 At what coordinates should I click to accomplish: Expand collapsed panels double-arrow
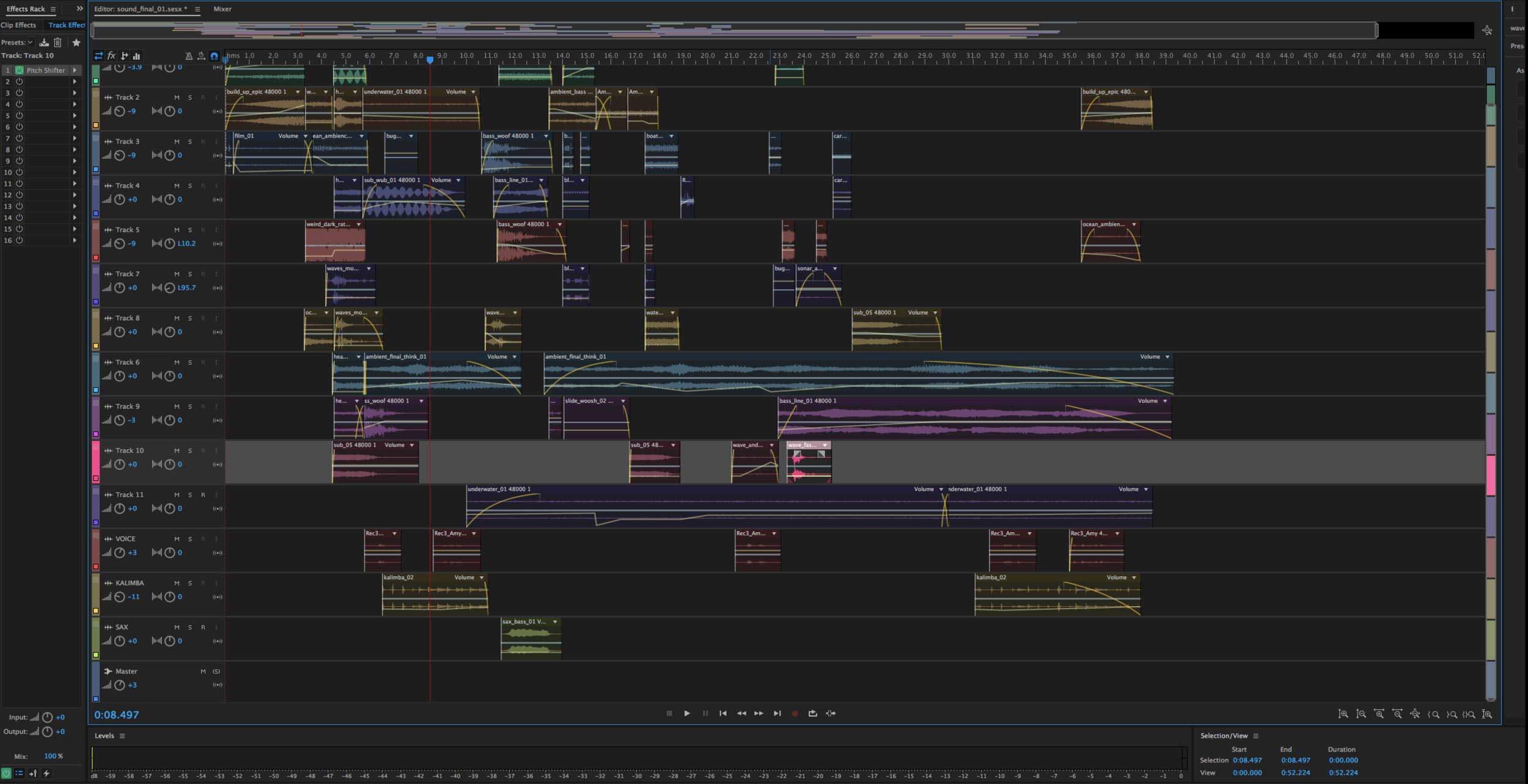[79, 9]
